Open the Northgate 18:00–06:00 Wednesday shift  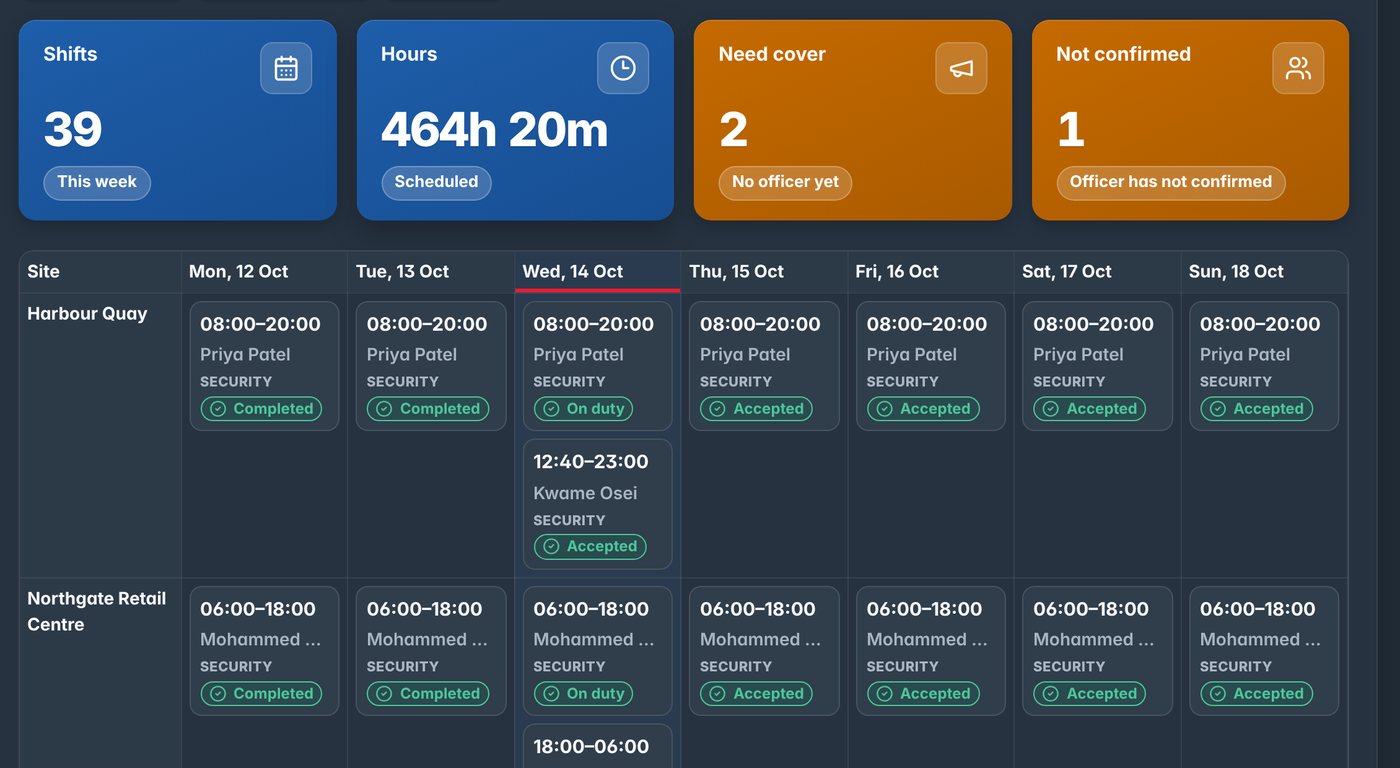pyautogui.click(x=598, y=746)
